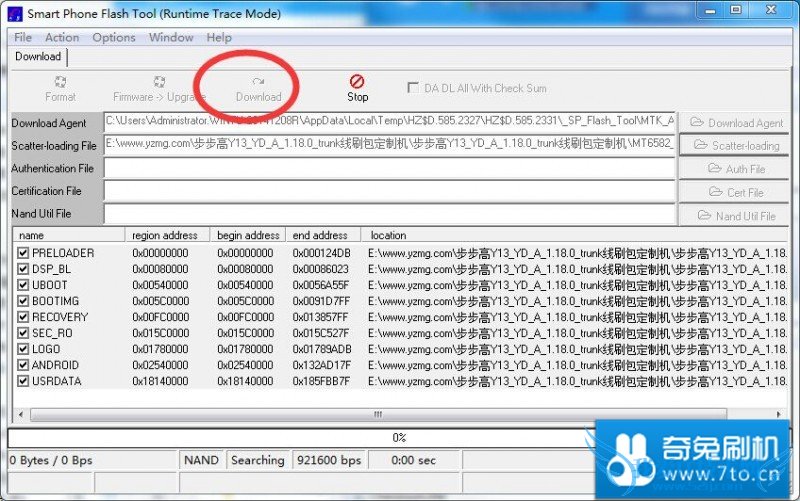The width and height of the screenshot is (800, 501).
Task: Uncheck the UBOOT partition checkbox
Action: click(23, 285)
